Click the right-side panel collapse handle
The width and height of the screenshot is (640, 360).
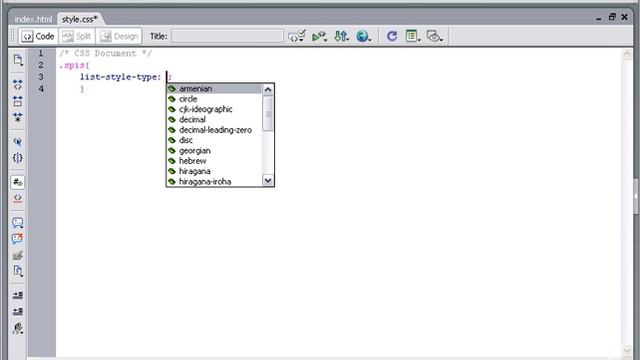pyautogui.click(x=636, y=196)
